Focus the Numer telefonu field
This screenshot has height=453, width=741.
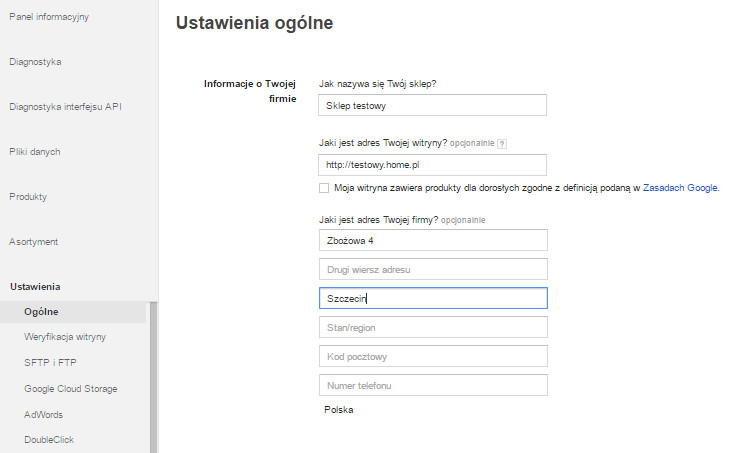(433, 385)
